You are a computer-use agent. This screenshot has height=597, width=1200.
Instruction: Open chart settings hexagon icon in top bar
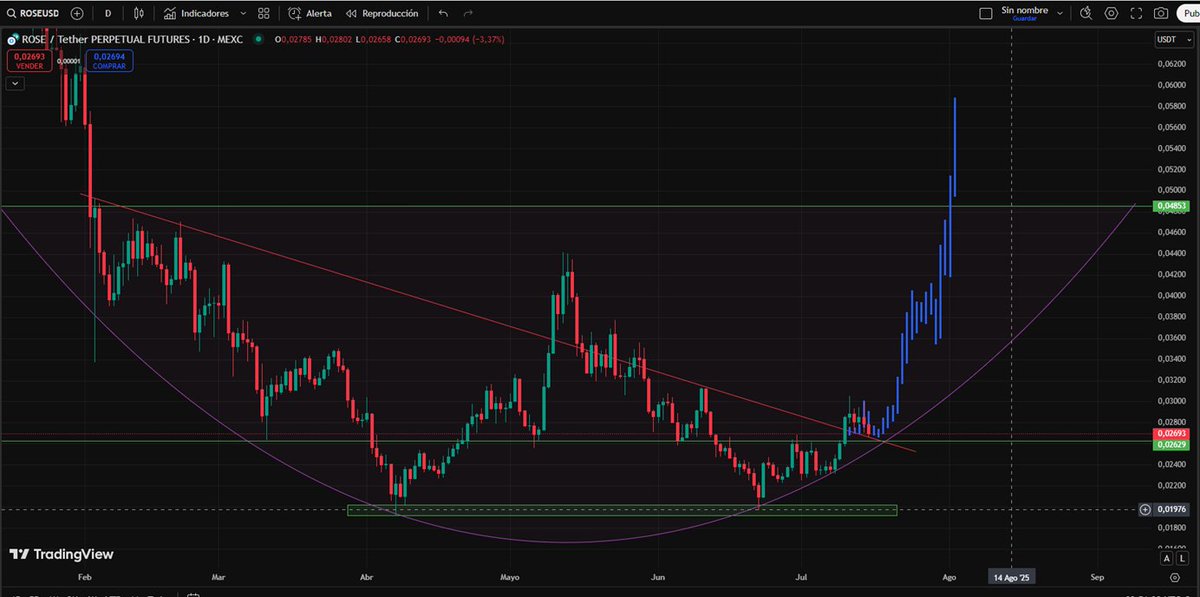[1111, 14]
